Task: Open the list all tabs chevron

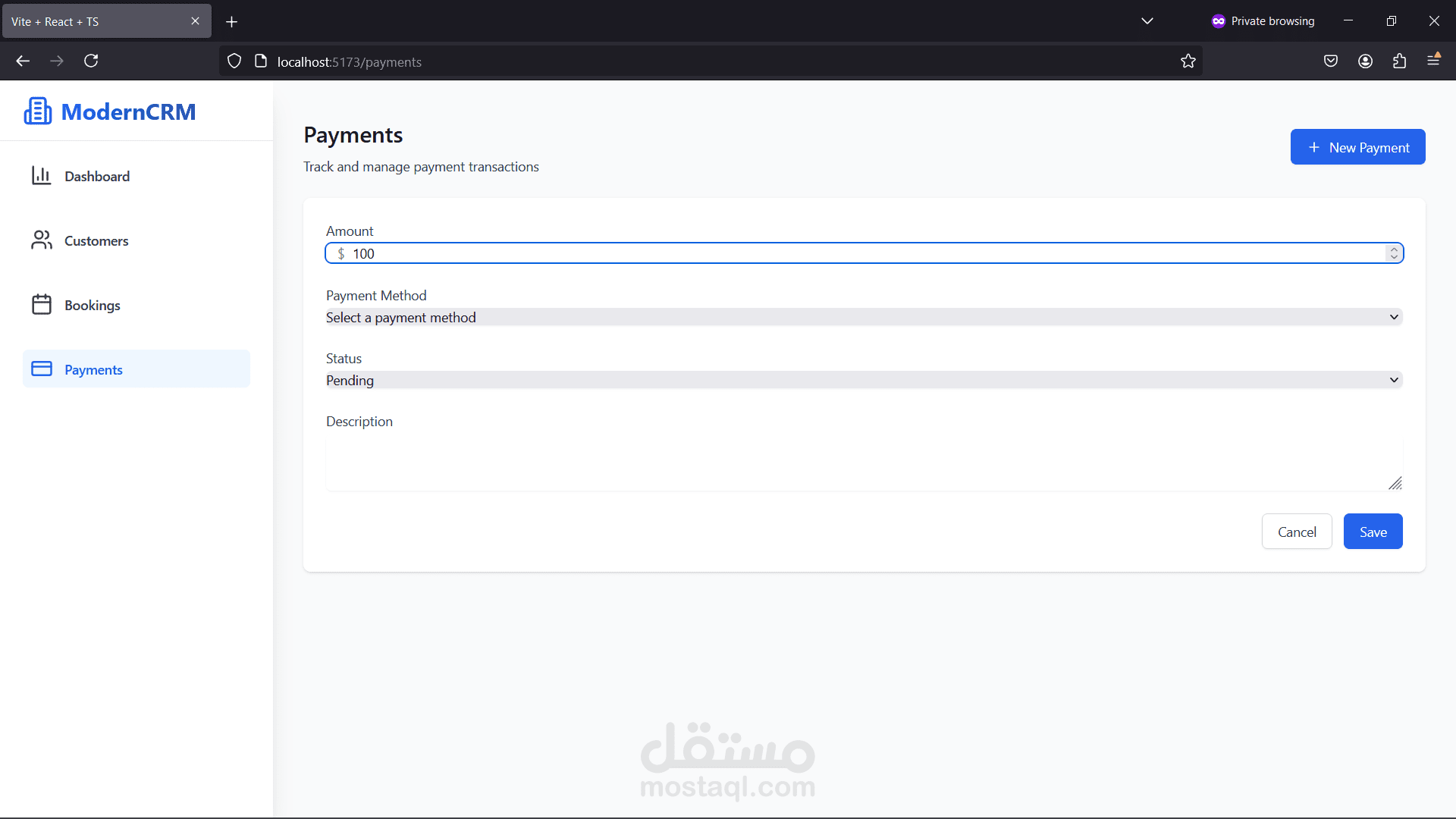Action: point(1147,21)
